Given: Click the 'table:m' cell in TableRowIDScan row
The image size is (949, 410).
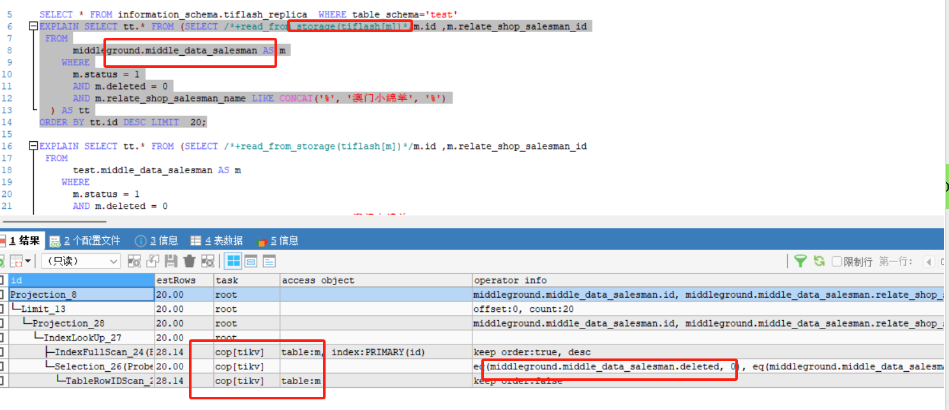Looking at the screenshot, I should coord(376,381).
